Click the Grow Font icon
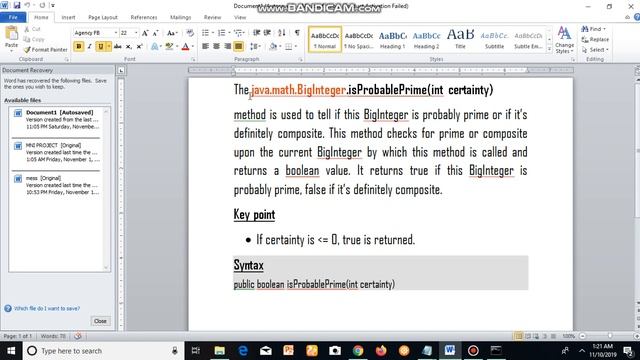The image size is (640, 360). (x=145, y=33)
